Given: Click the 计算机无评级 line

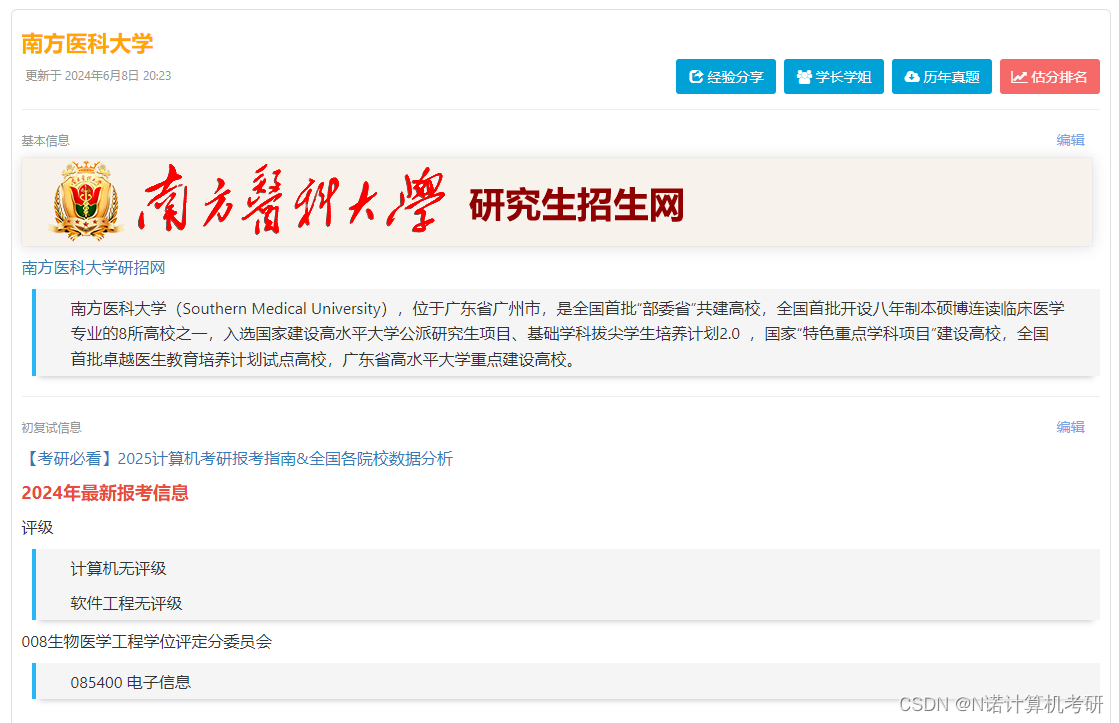Looking at the screenshot, I should [x=118, y=568].
